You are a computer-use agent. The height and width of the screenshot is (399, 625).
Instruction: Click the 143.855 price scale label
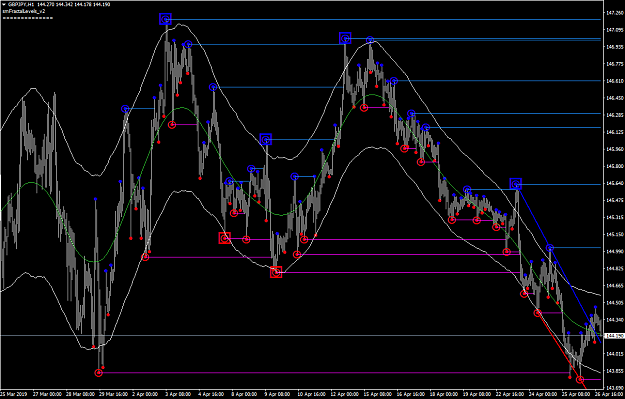point(615,371)
